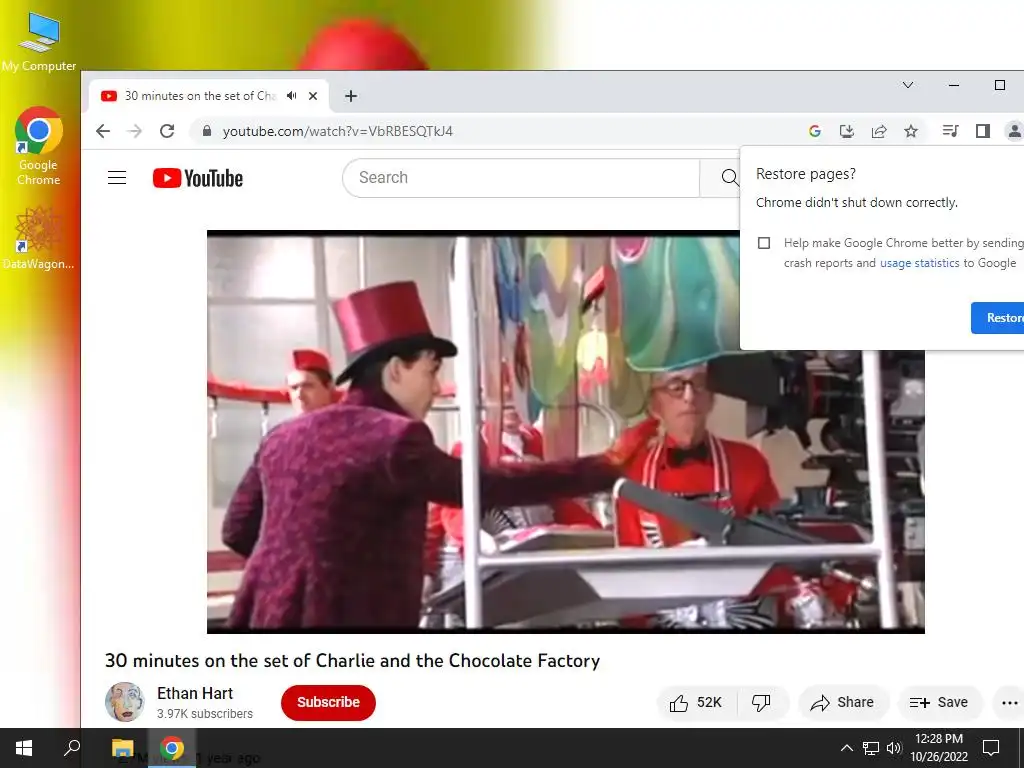Close the YouTube tab
The height and width of the screenshot is (768, 1024).
click(313, 96)
